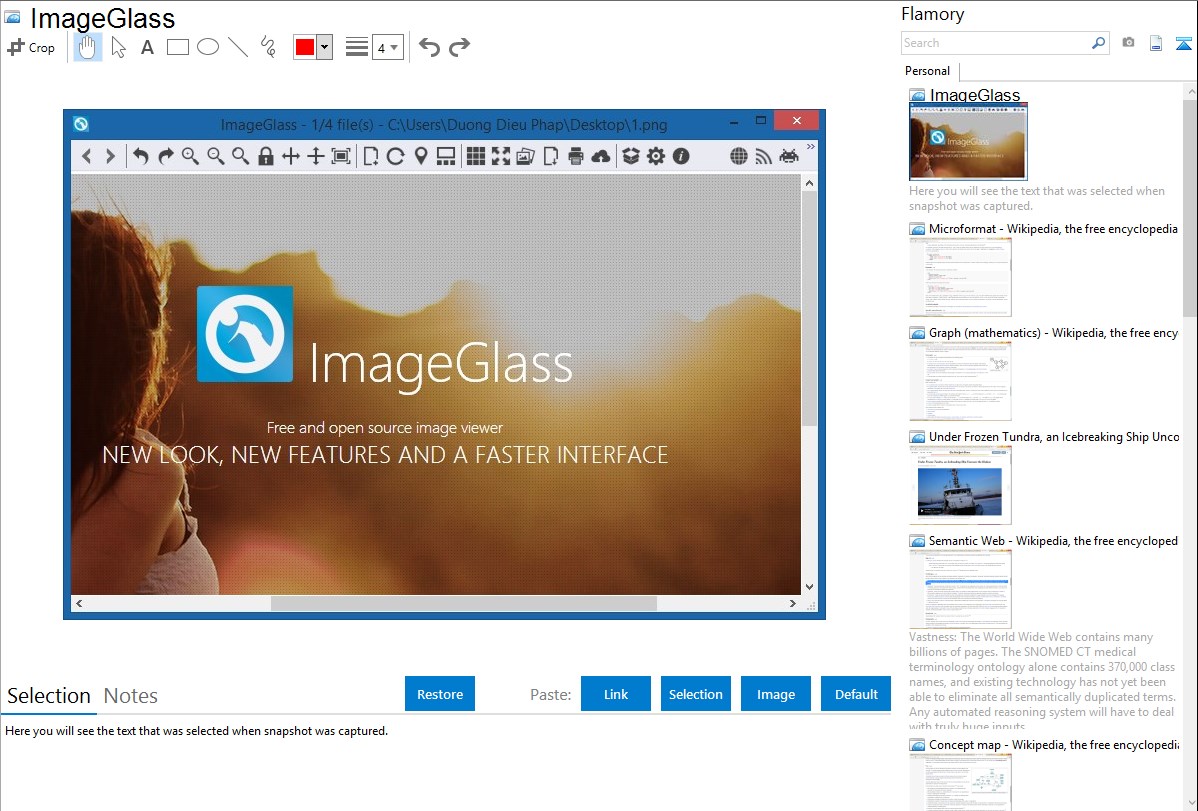Rotate image clockwise in ImageGlass

click(x=166, y=157)
